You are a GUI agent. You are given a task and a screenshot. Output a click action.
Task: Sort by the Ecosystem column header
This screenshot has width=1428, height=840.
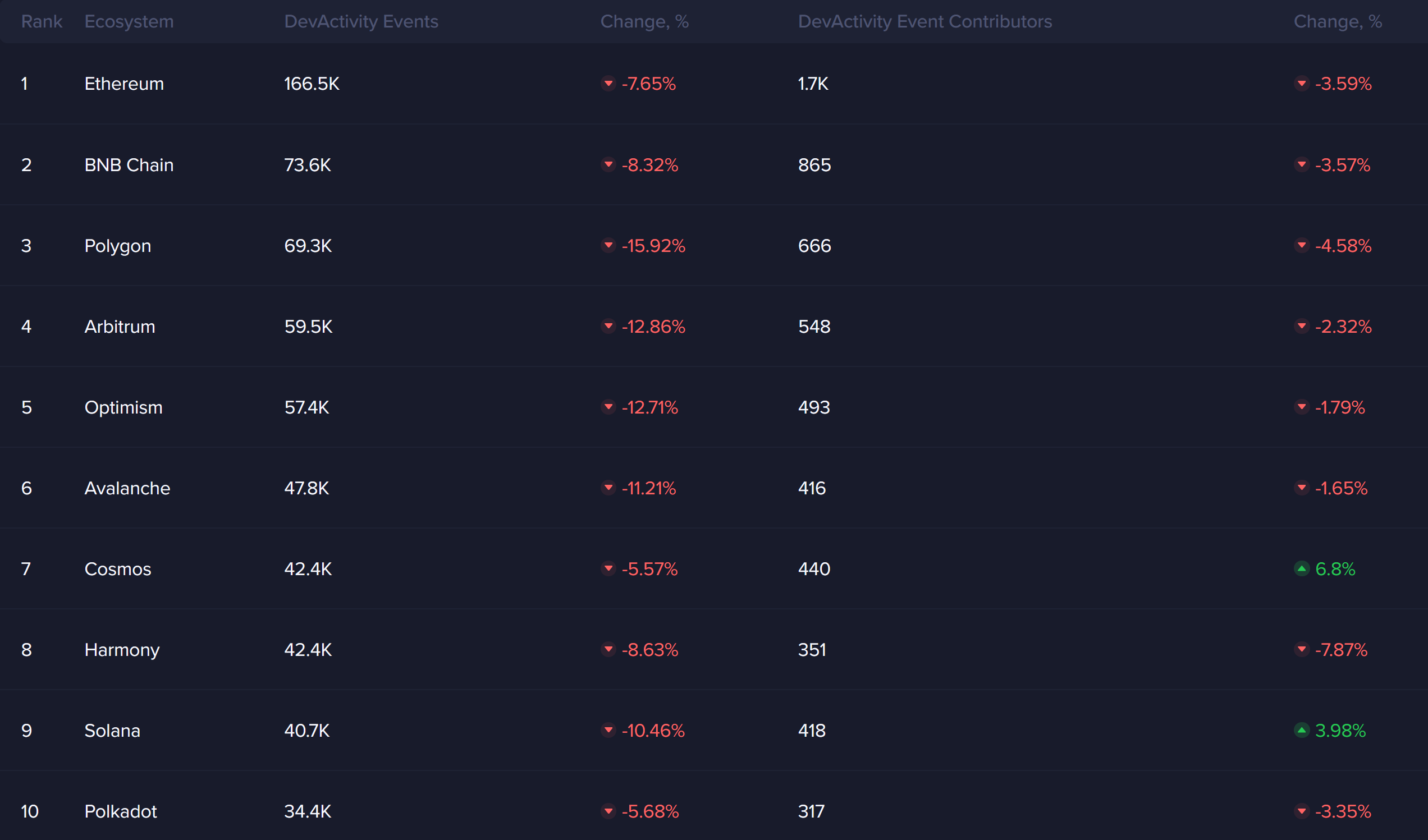tap(129, 21)
